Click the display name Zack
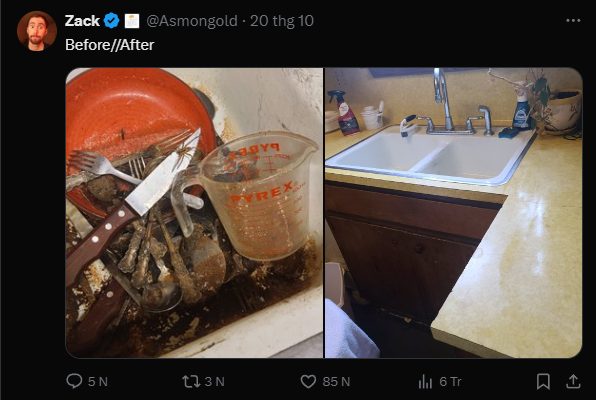 [82, 21]
